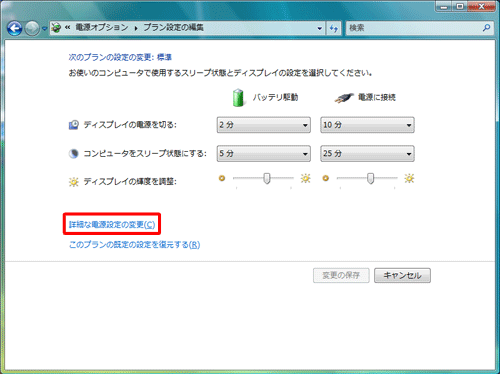This screenshot has height=374, width=500.
Task: Click このプランの既定の設定を復元する(R) link
Action: point(134,245)
